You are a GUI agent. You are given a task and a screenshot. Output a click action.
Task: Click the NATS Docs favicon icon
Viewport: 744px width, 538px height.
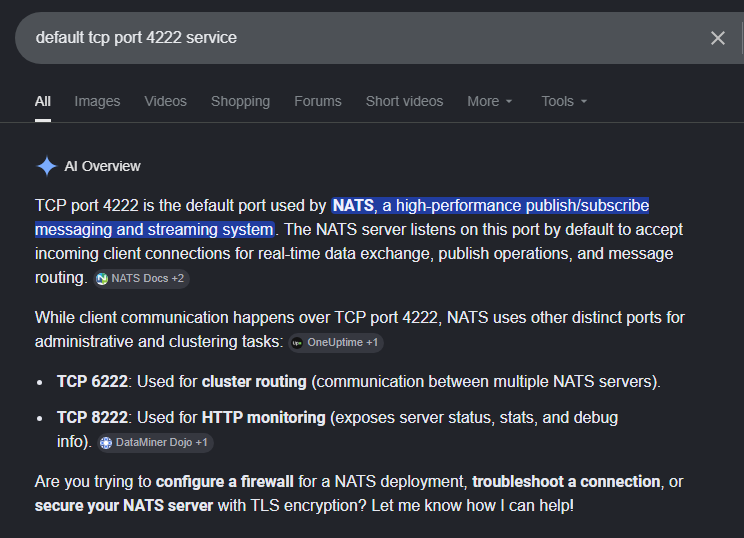[x=102, y=279]
